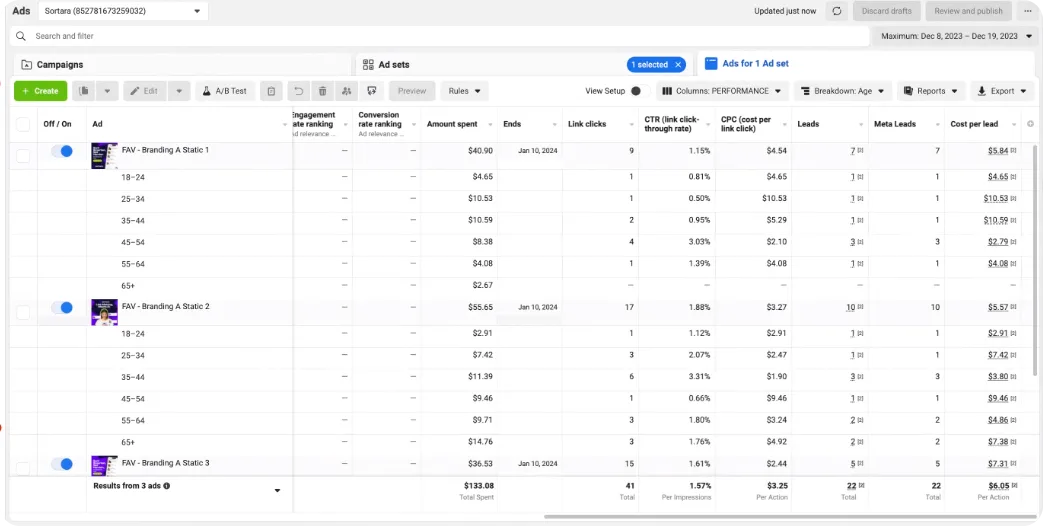Image resolution: width=1043 pixels, height=526 pixels.
Task: Click the vertical scrollbar on the right
Action: 1036,259
